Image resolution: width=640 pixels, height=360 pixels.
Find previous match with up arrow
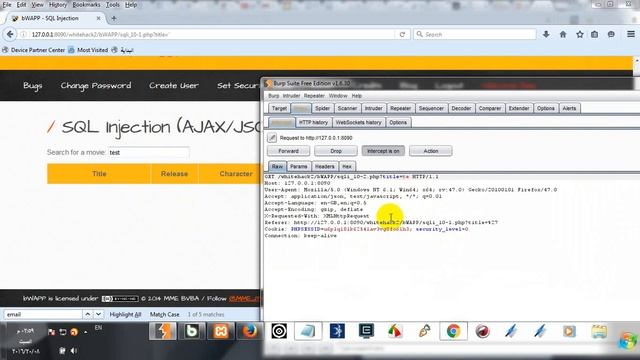point(87,314)
